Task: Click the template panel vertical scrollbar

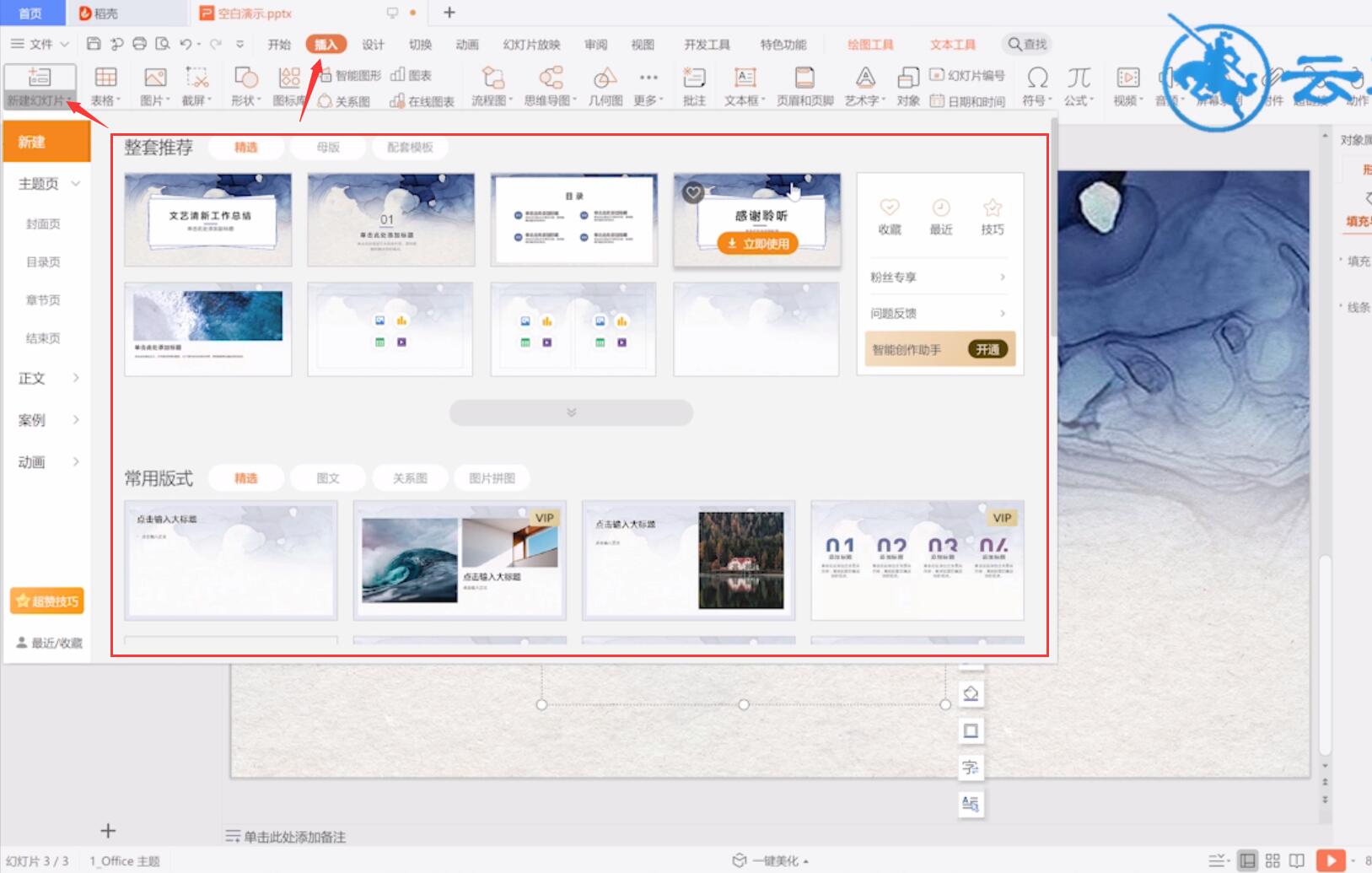Action: click(1054, 228)
